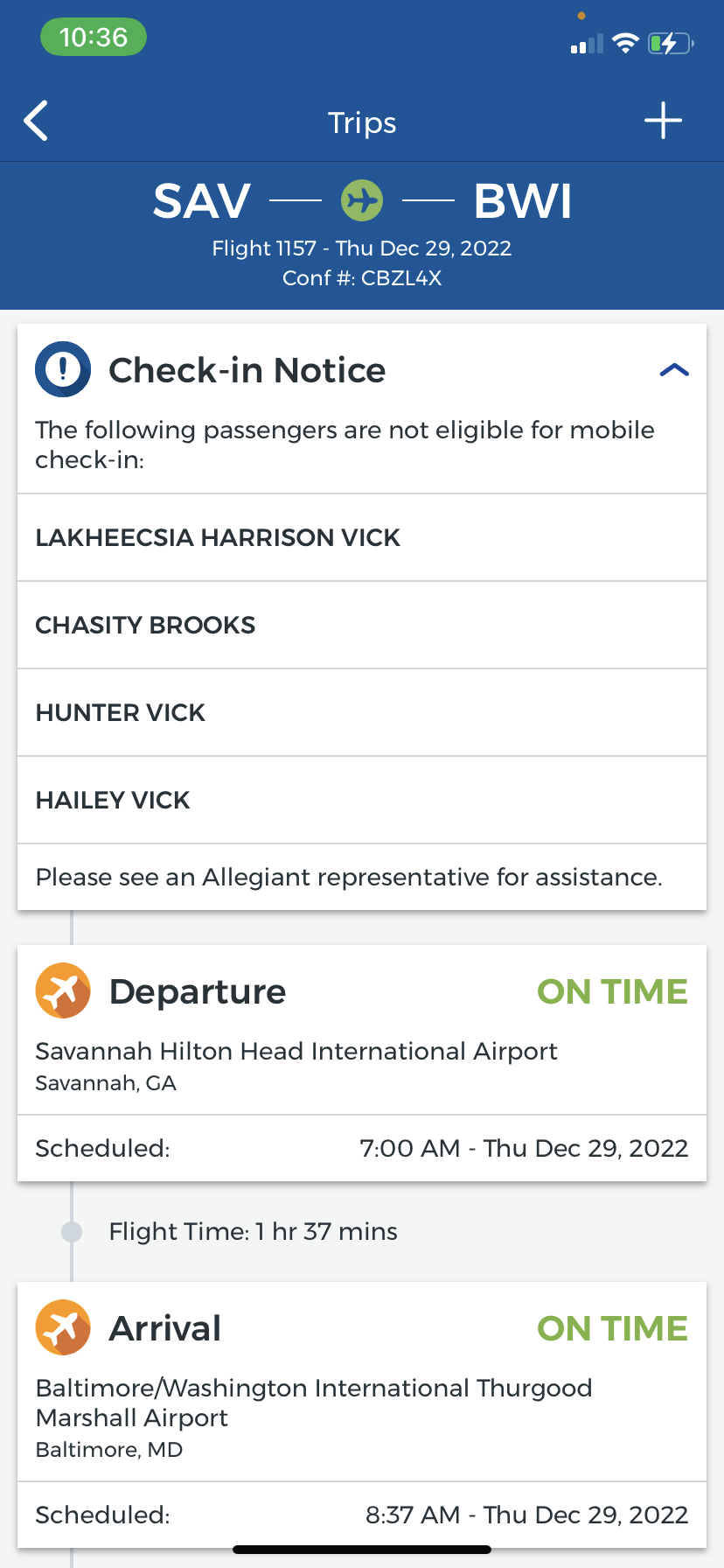Tap the Check-in Notice alert icon
Image resolution: width=724 pixels, height=1568 pixels.
click(x=63, y=369)
